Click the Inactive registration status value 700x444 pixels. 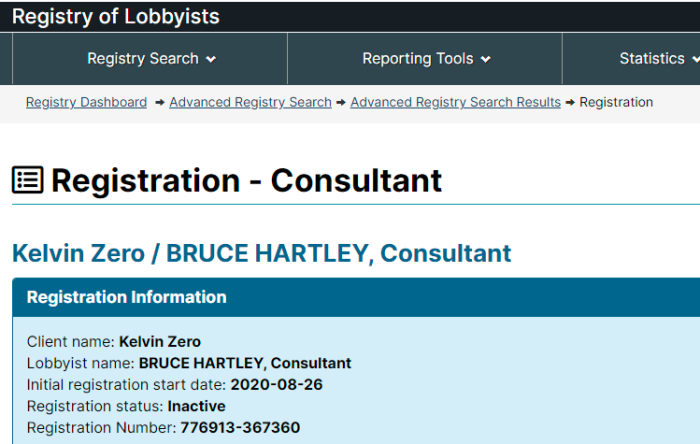pos(196,406)
